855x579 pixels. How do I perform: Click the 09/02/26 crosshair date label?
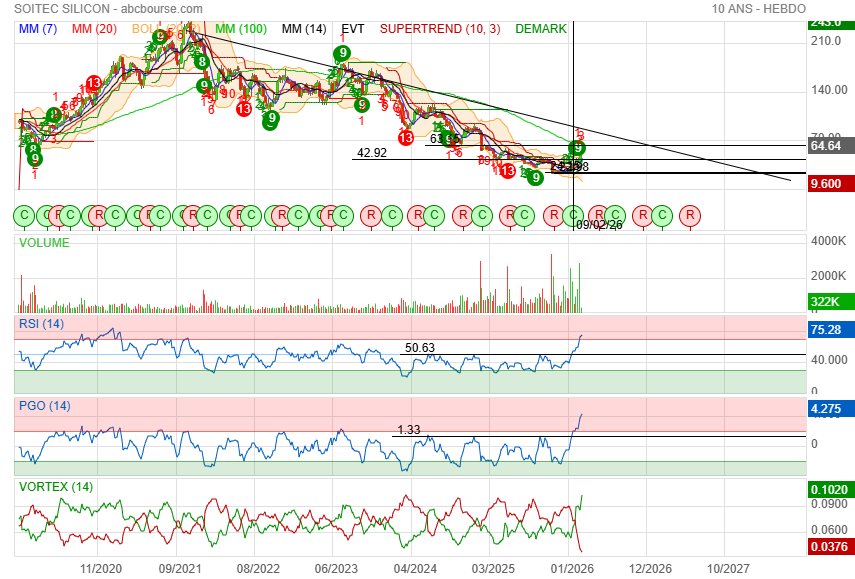[x=598, y=225]
